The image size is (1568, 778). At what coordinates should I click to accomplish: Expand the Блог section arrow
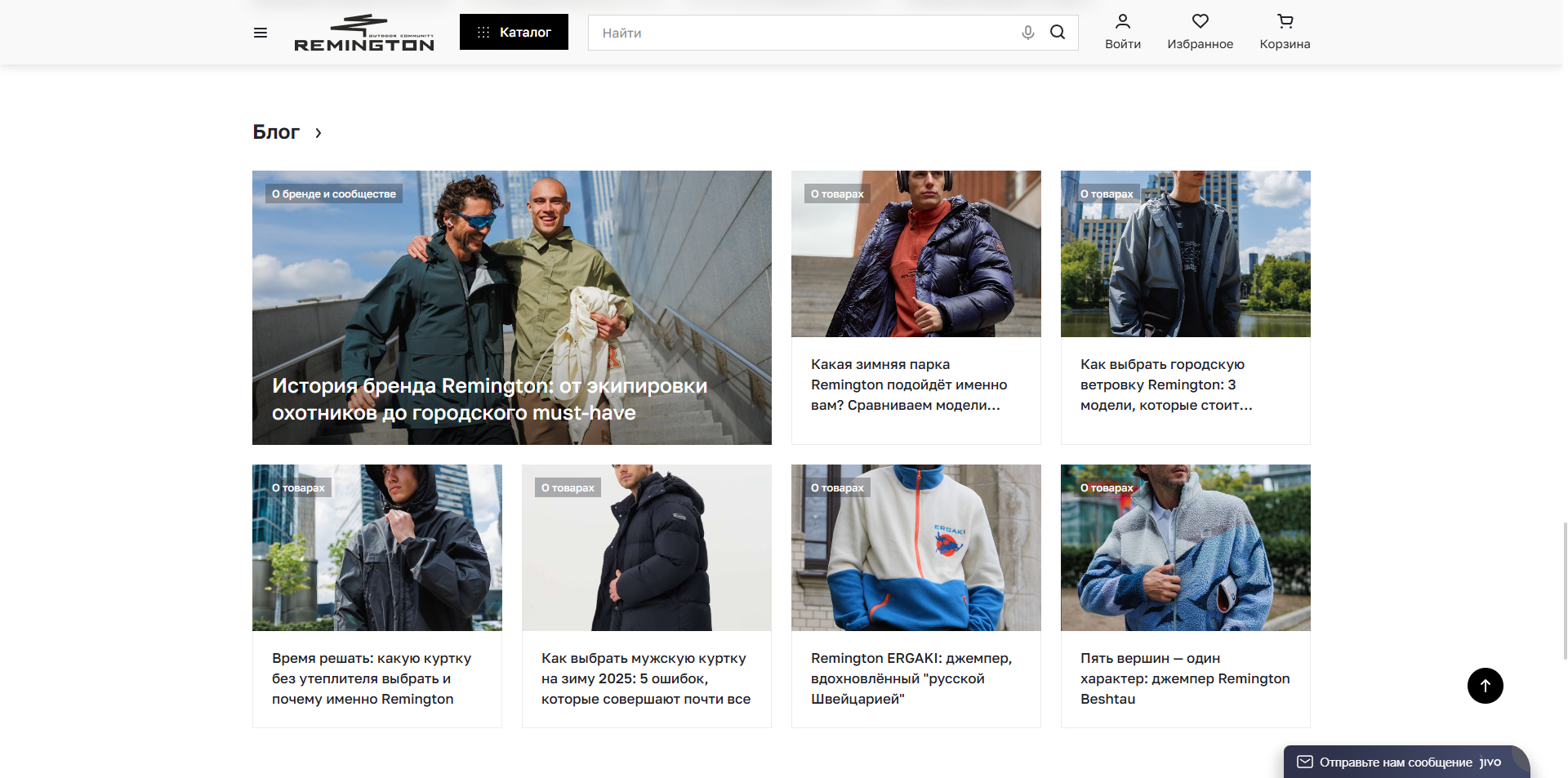[x=318, y=133]
